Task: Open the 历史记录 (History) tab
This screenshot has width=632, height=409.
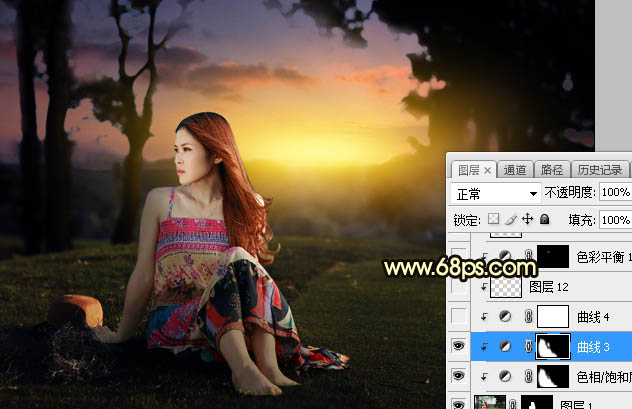Action: [x=600, y=170]
